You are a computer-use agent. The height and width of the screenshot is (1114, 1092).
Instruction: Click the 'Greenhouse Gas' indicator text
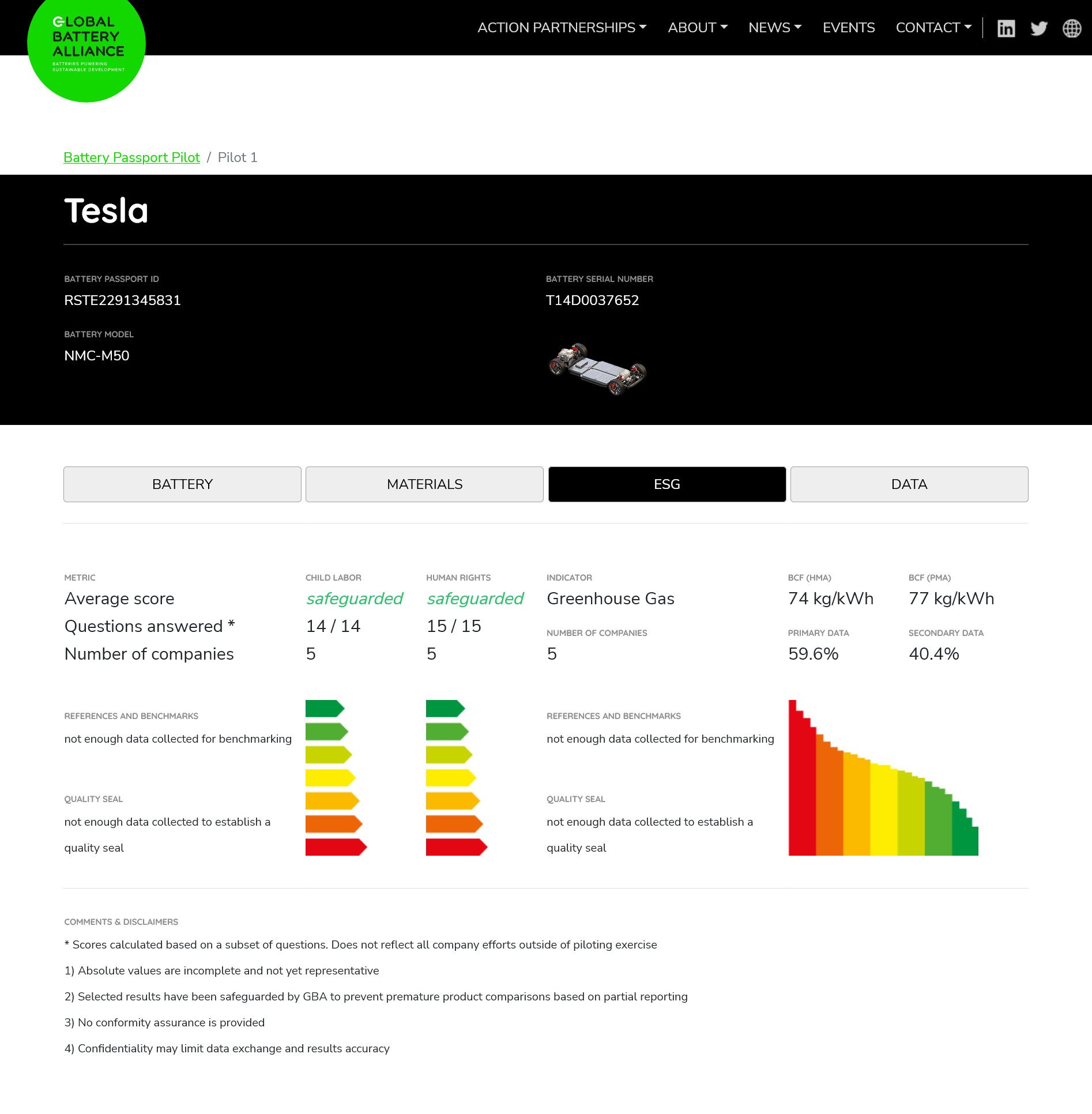[x=611, y=599]
